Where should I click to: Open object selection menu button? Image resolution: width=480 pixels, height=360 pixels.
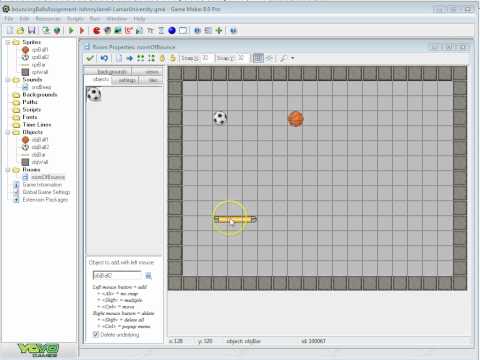click(148, 276)
